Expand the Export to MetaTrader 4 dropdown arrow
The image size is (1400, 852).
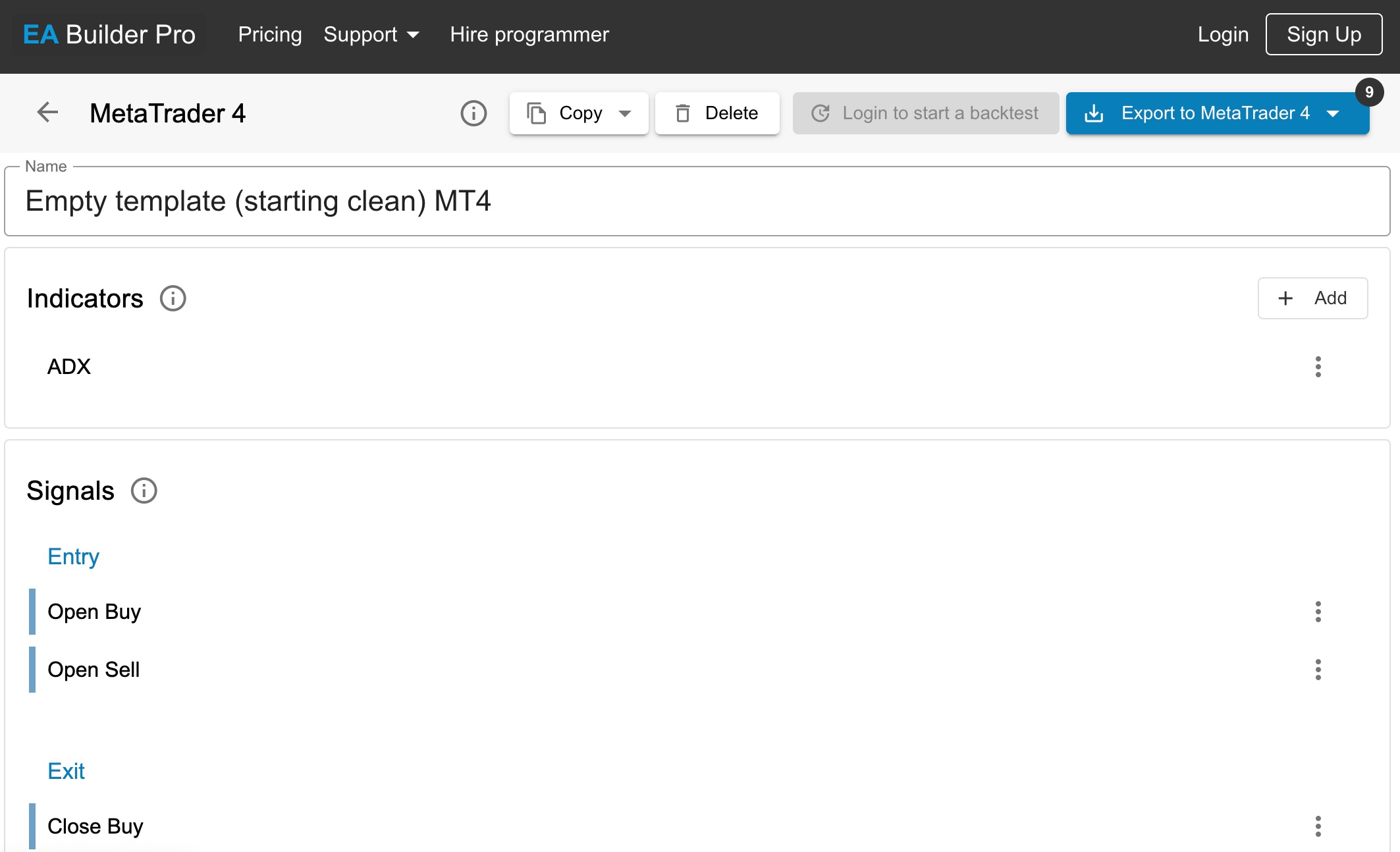1333,113
